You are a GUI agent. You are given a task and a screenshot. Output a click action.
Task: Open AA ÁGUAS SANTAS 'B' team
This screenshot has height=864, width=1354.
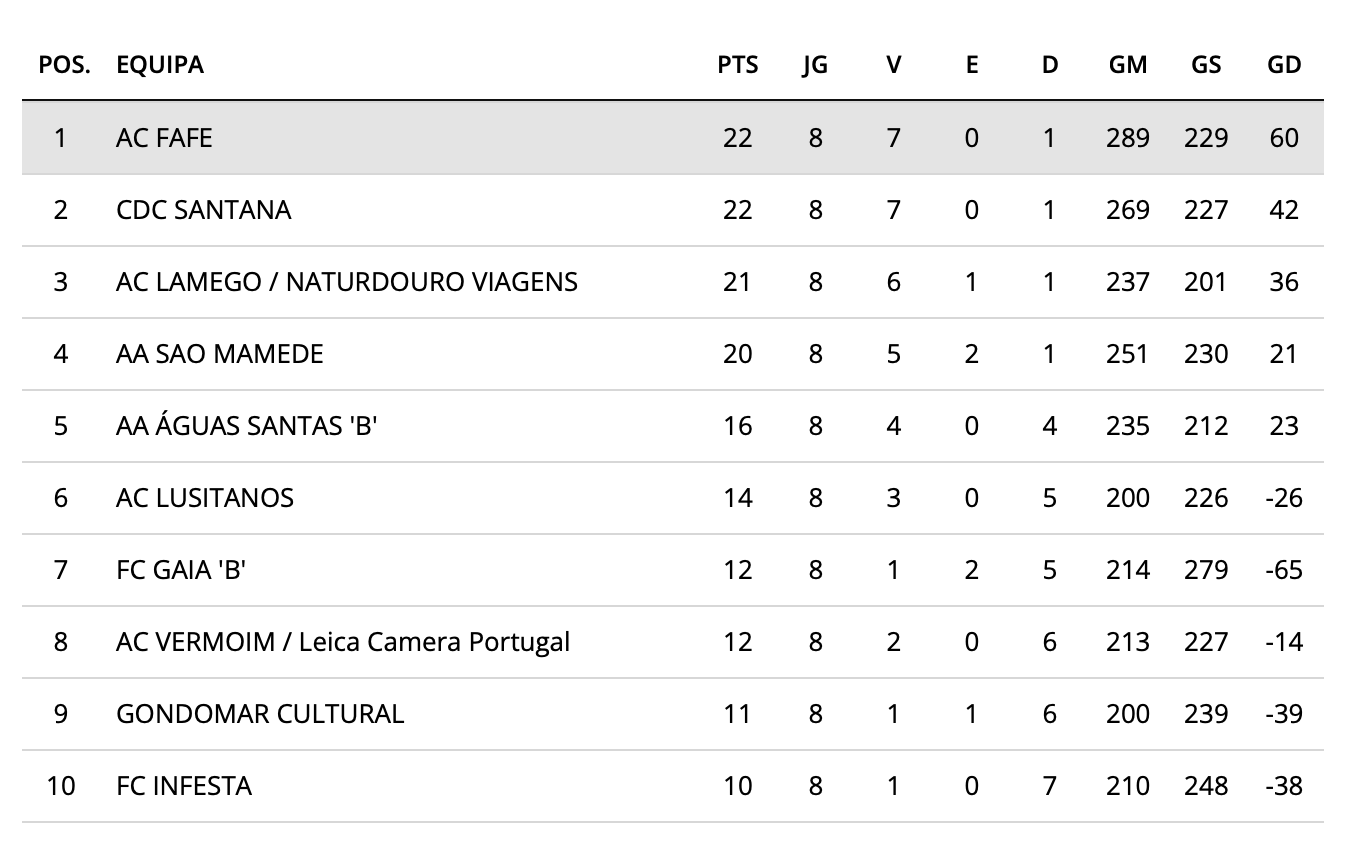tap(246, 426)
